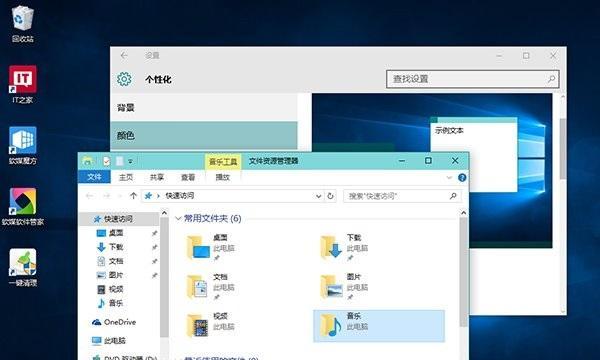The image size is (600, 360).
Task: Select 文档 in the navigation pane
Action: click(x=116, y=261)
